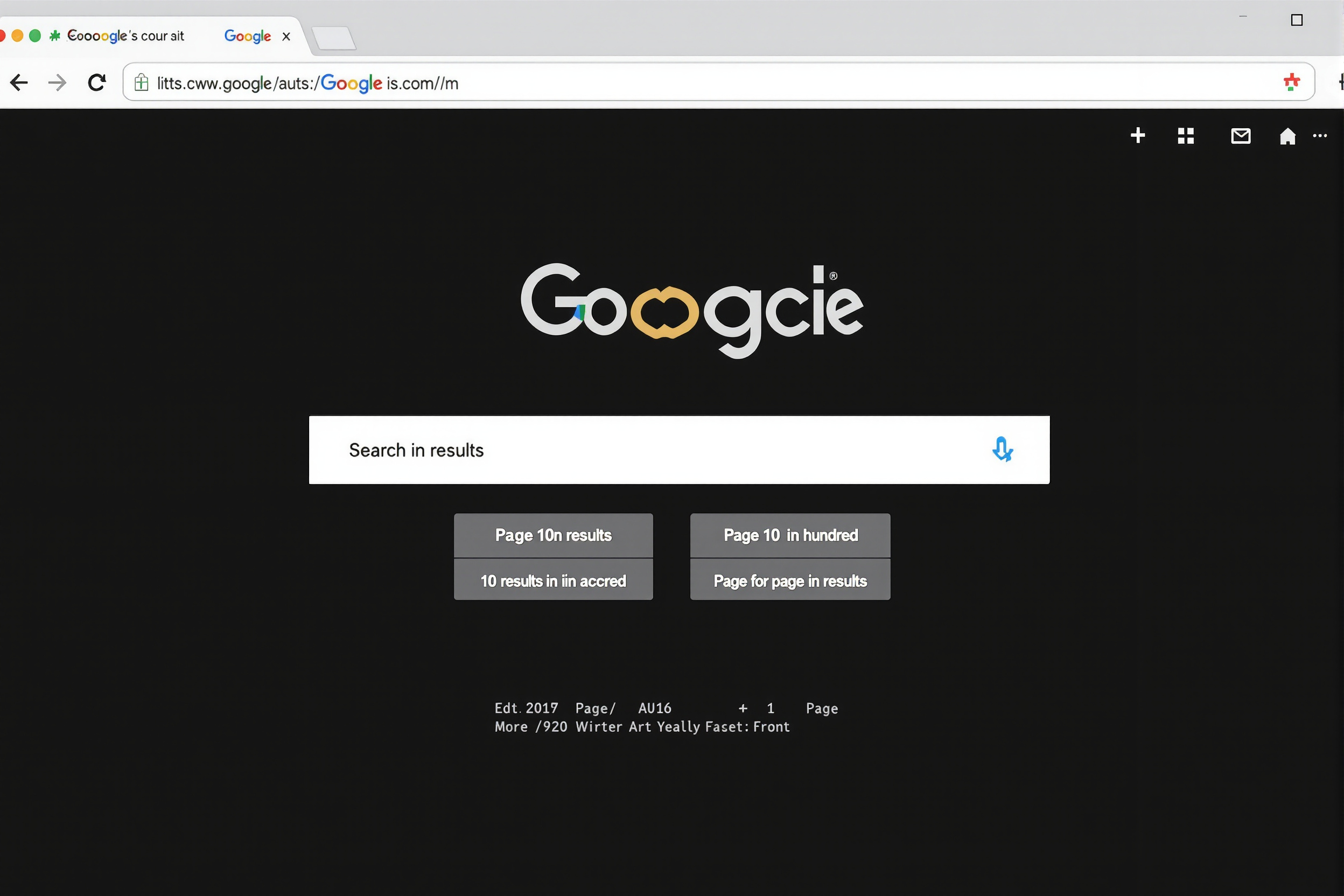Click the yellow minimize traffic light
Image resolution: width=1344 pixels, height=896 pixels.
[x=17, y=36]
